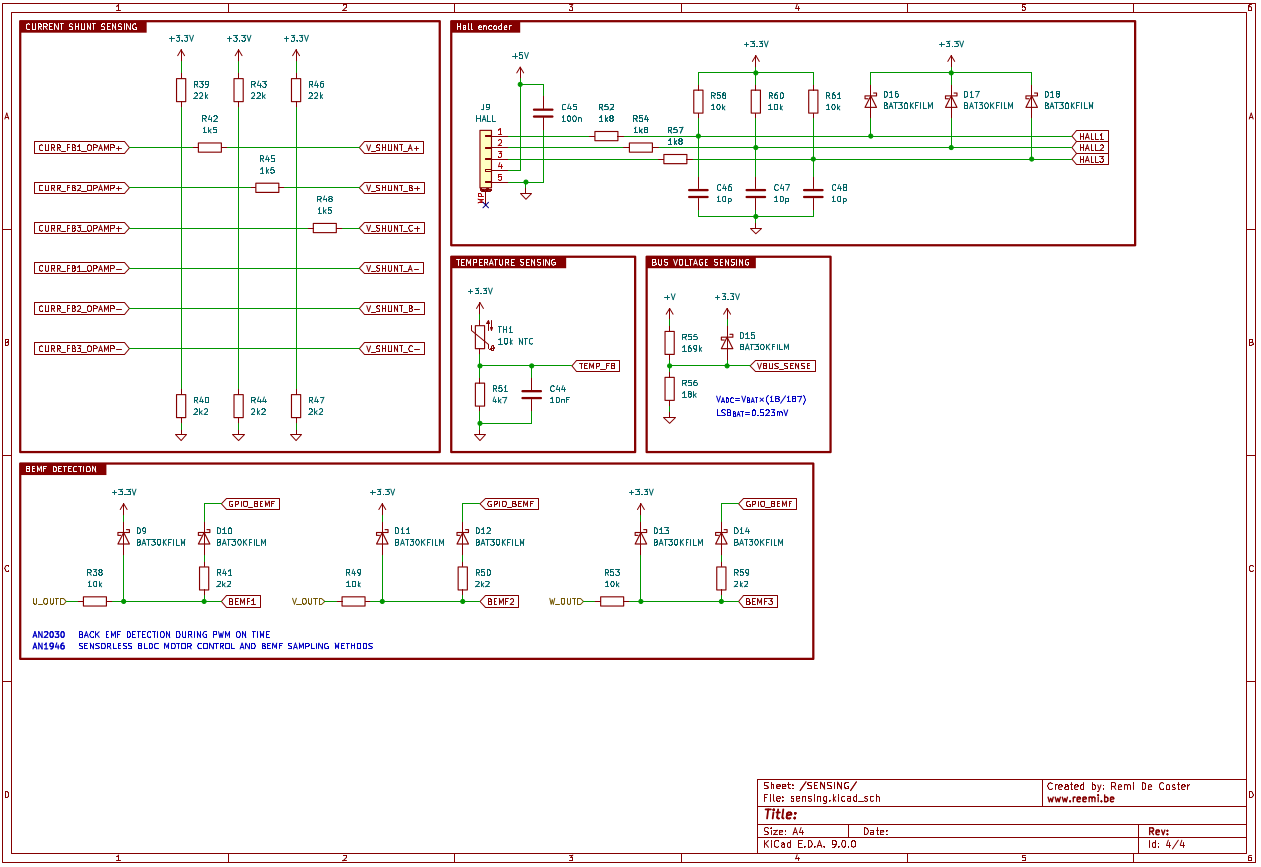Select resistor R45 symbol
1261x867 pixels.
tap(267, 188)
